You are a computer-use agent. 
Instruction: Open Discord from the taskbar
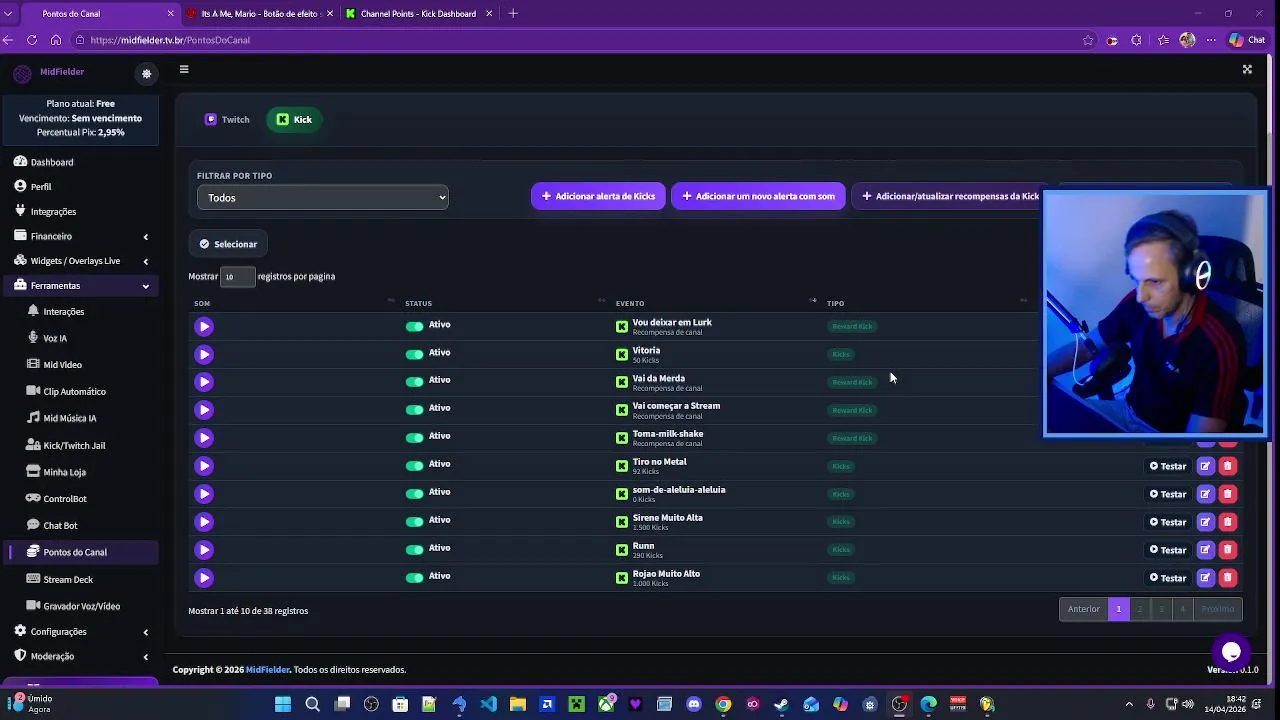tap(694, 704)
